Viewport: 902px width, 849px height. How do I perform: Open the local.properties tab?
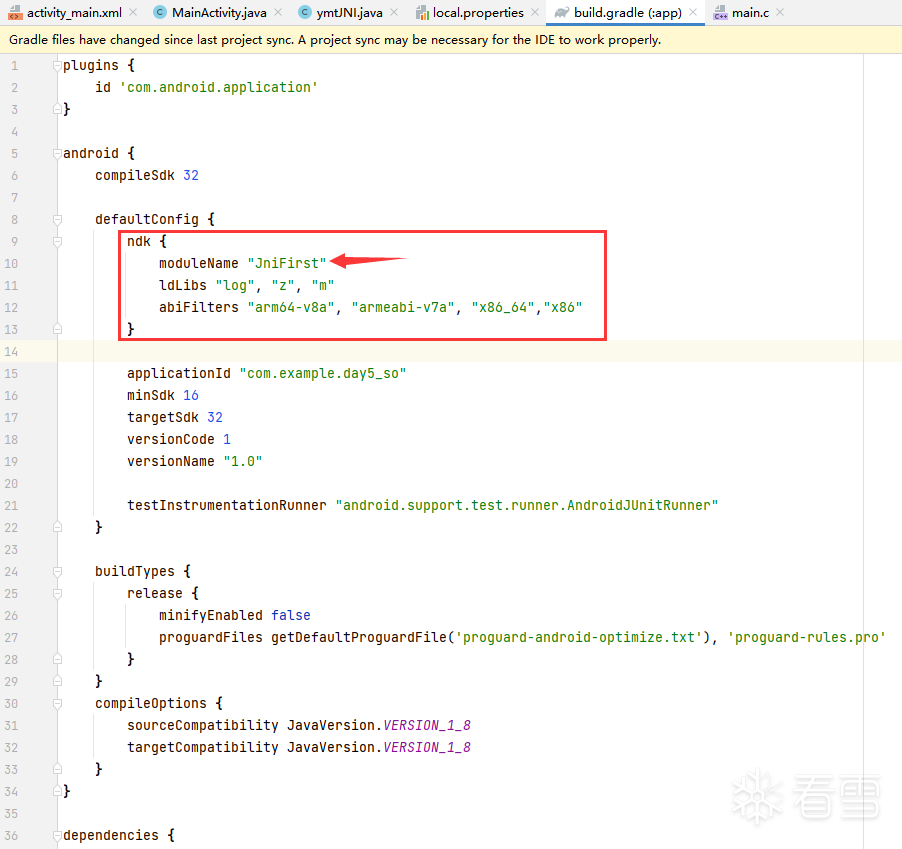(x=478, y=13)
